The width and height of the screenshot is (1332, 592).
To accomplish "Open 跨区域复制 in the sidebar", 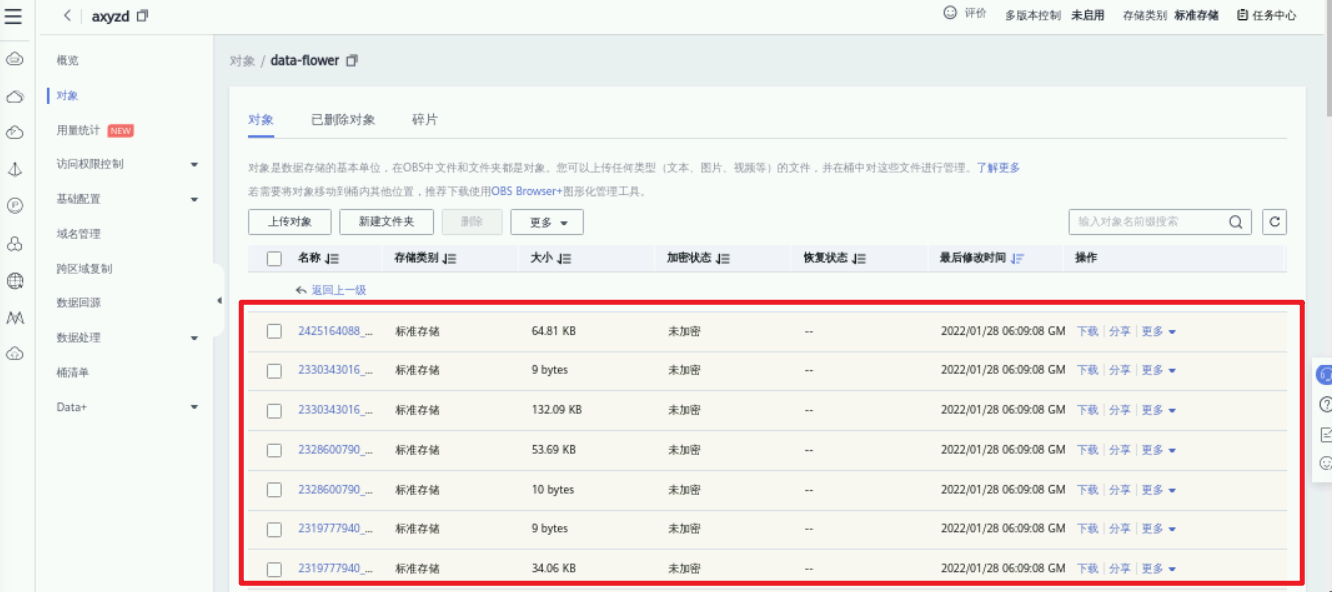I will pos(85,269).
